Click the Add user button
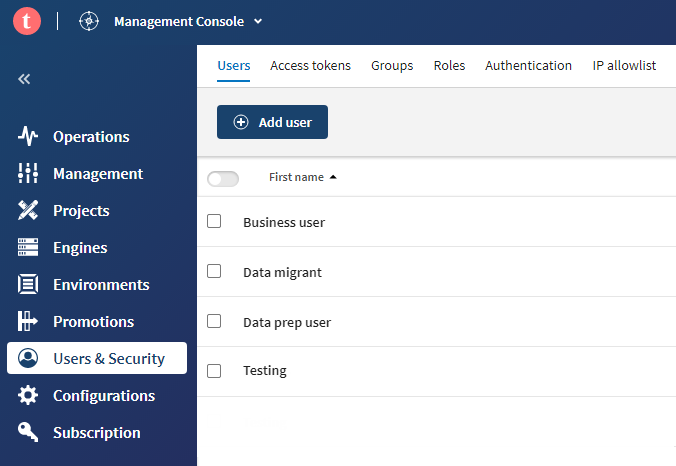This screenshot has height=466, width=676. point(272,122)
